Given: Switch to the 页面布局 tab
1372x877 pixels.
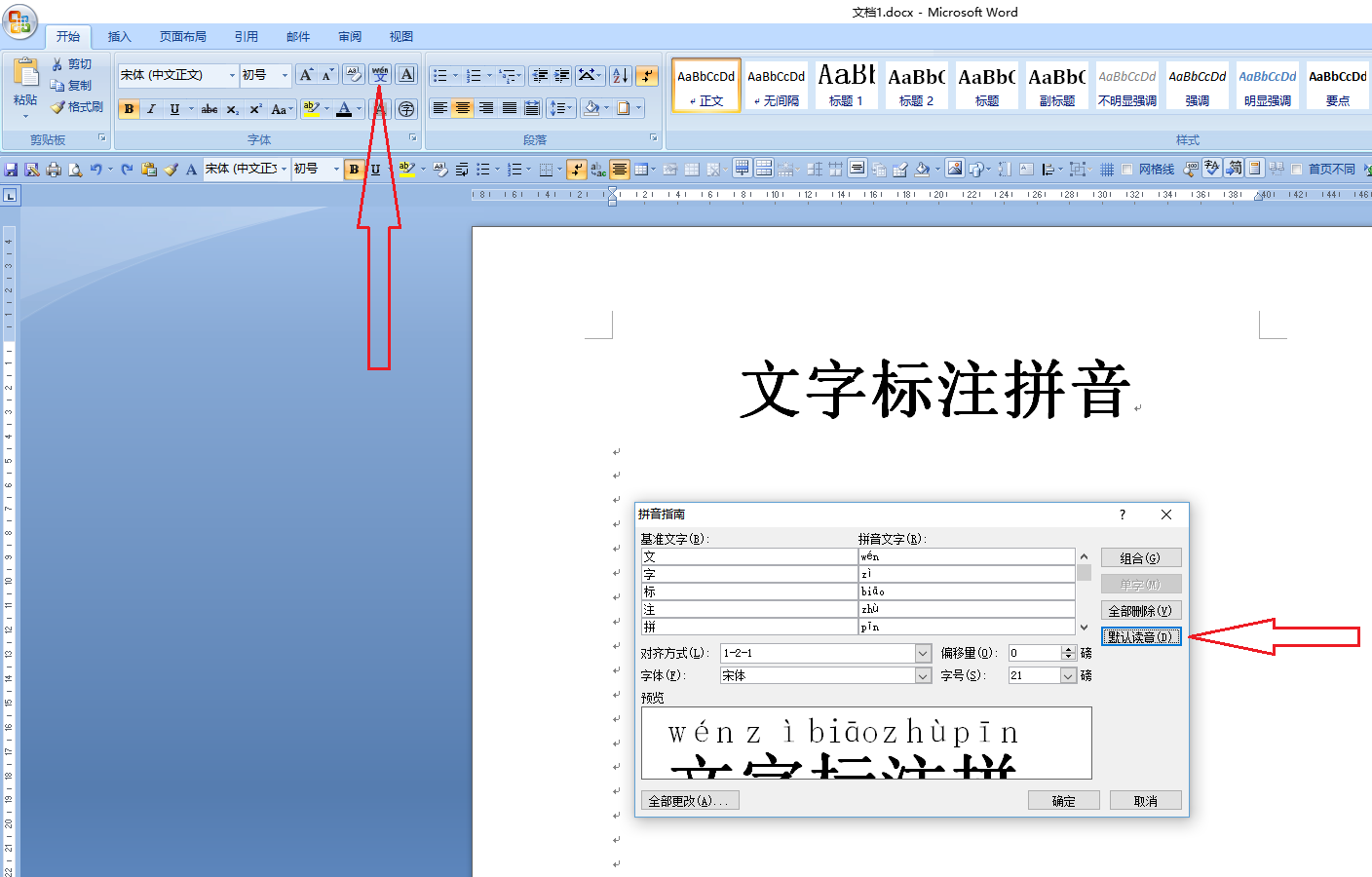Looking at the screenshot, I should coord(183,37).
